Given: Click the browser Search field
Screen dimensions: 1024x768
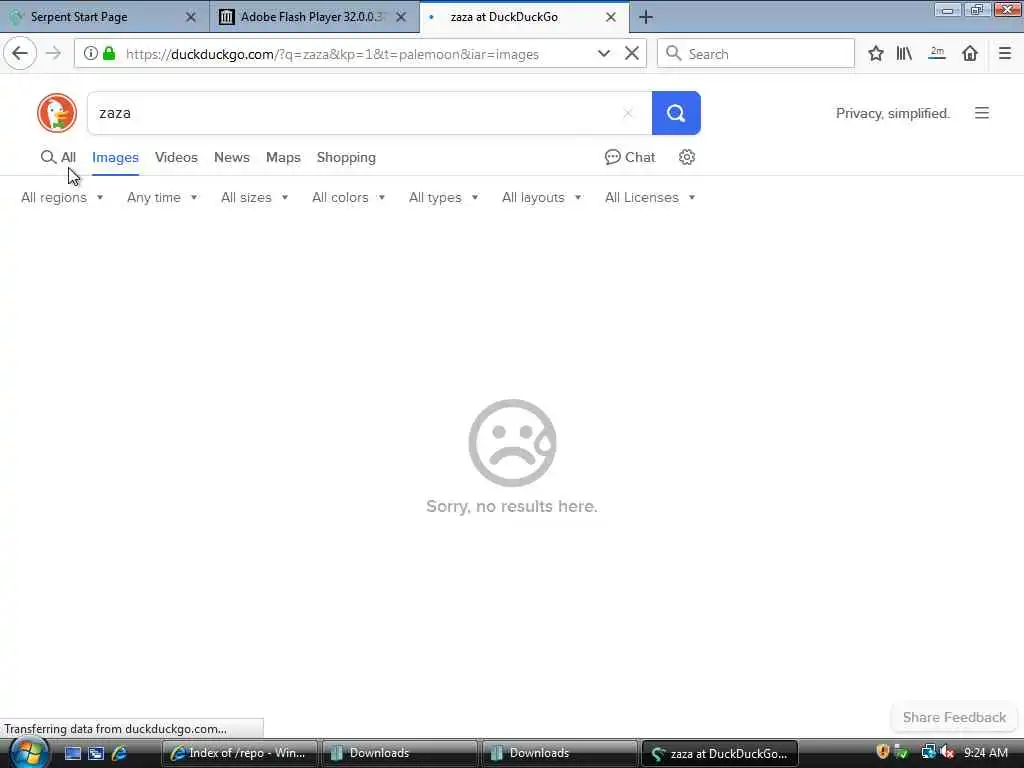Looking at the screenshot, I should click(x=756, y=54).
